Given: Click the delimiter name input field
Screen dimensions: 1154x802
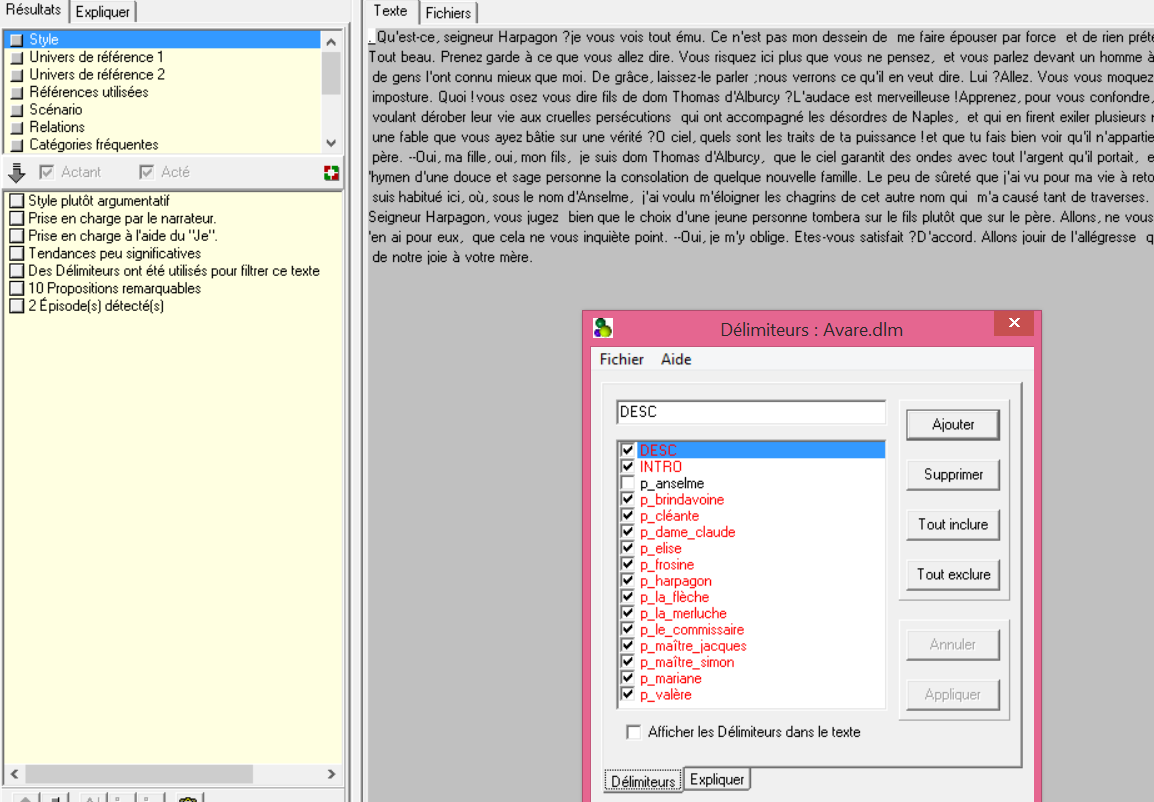Looking at the screenshot, I should 750,412.
